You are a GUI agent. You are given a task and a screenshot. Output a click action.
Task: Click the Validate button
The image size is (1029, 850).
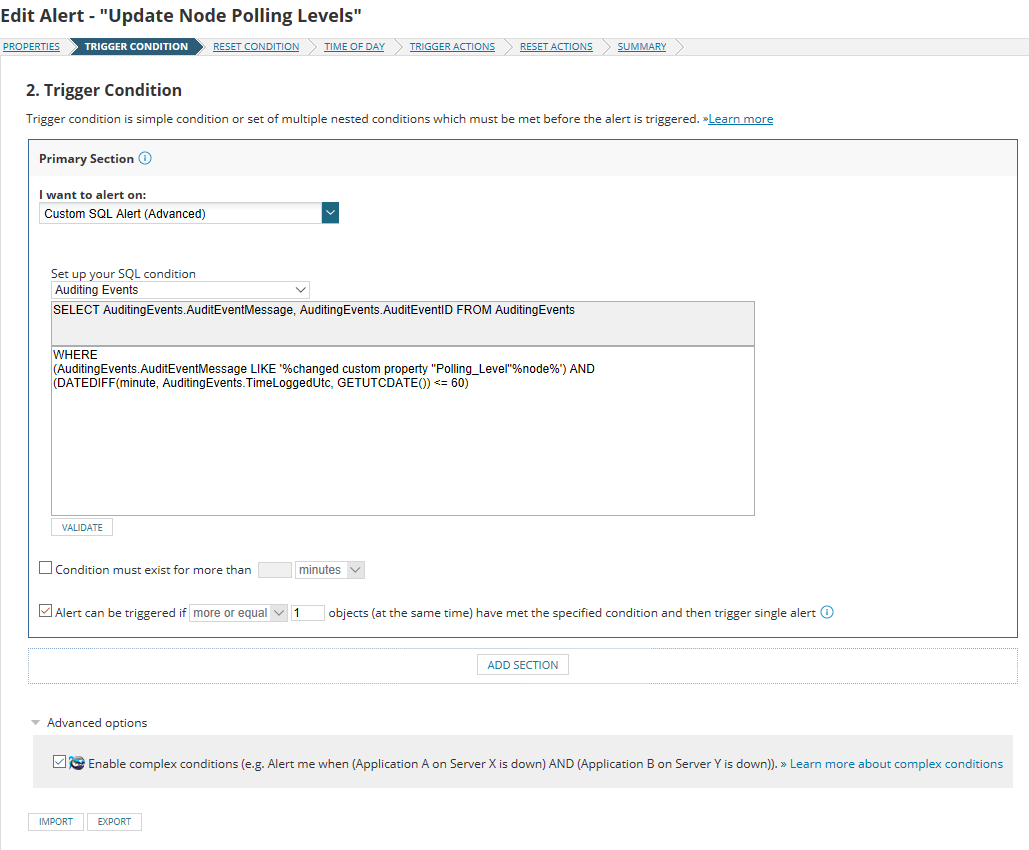(82, 527)
